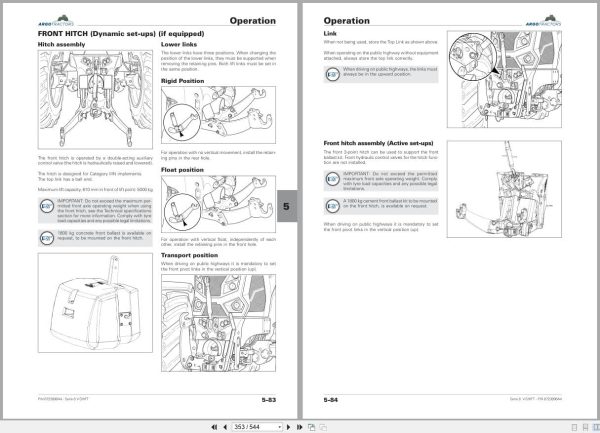Click the section 5 chapter tab marker
The width and height of the screenshot is (600, 433).
point(286,206)
